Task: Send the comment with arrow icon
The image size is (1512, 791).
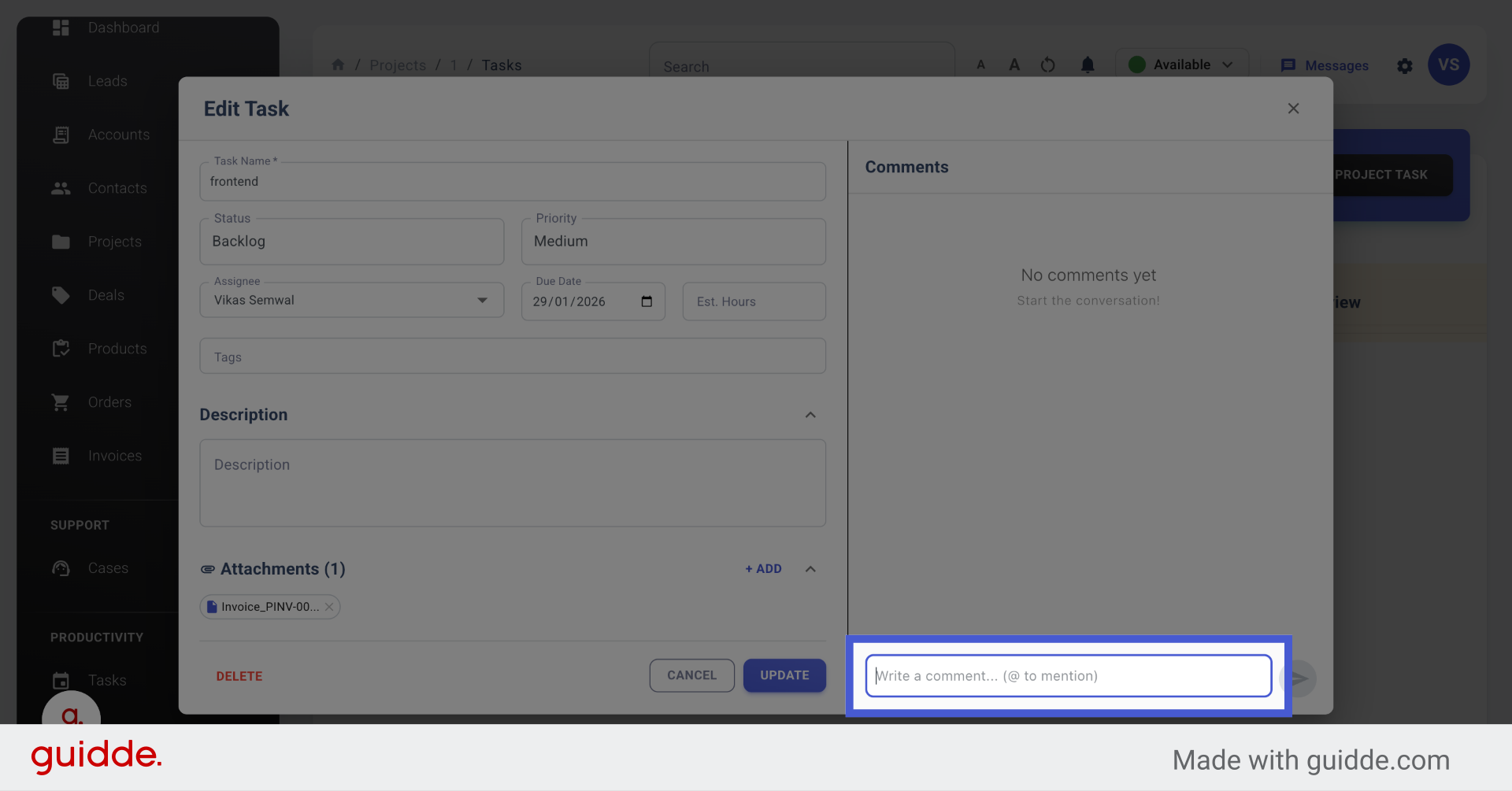Action: point(1298,678)
